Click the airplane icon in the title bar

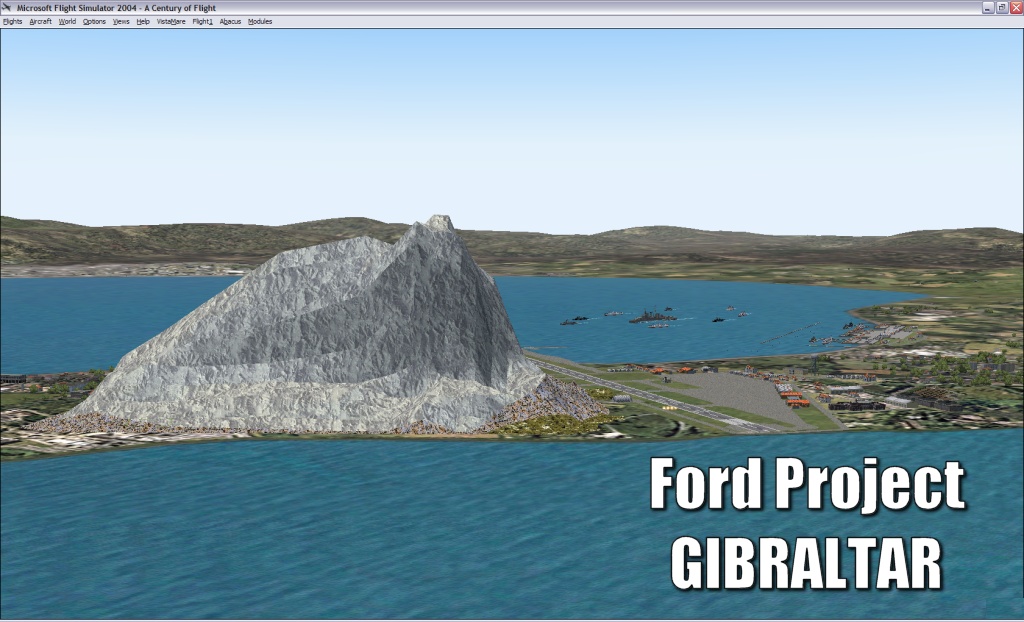pos(7,8)
